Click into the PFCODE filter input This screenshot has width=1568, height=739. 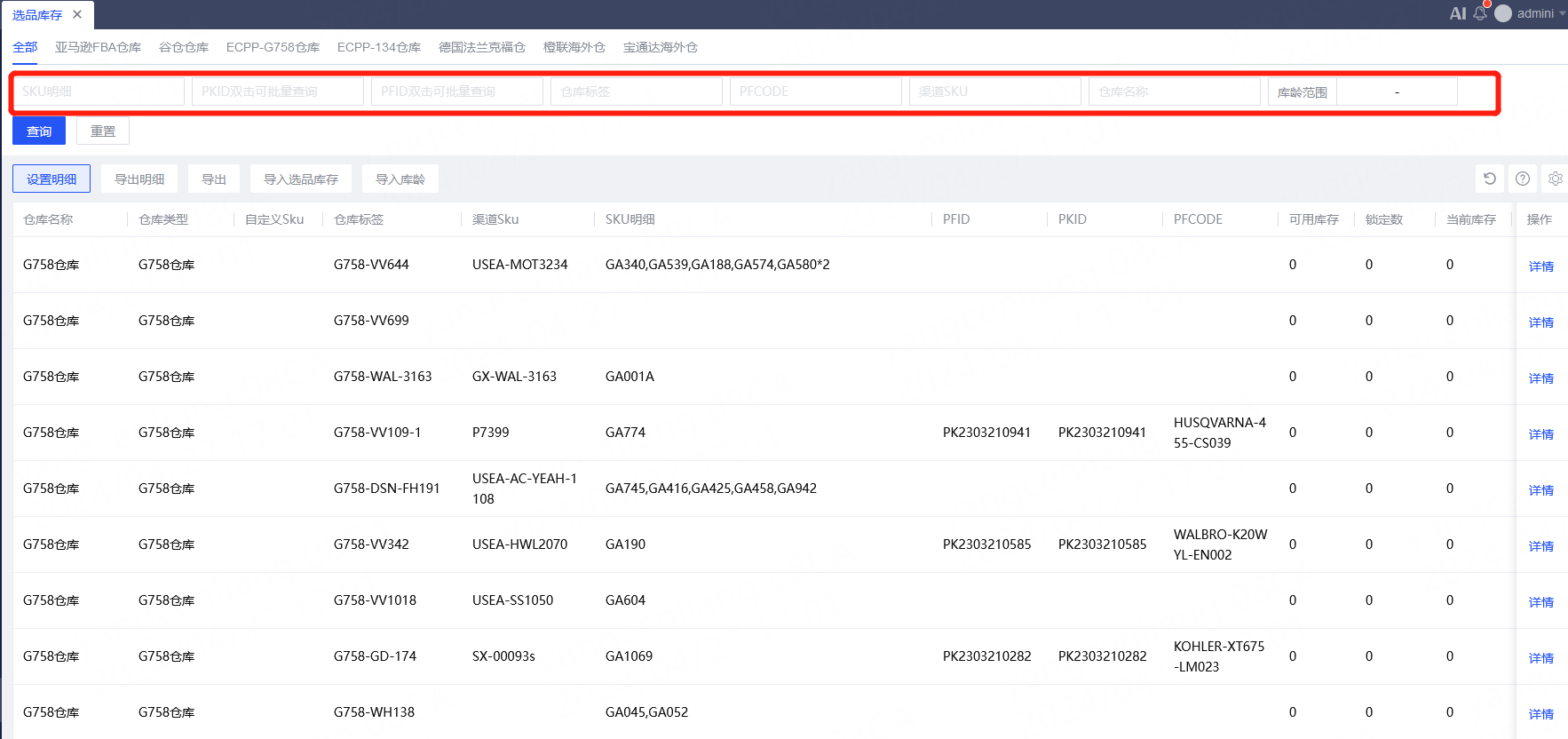815,91
